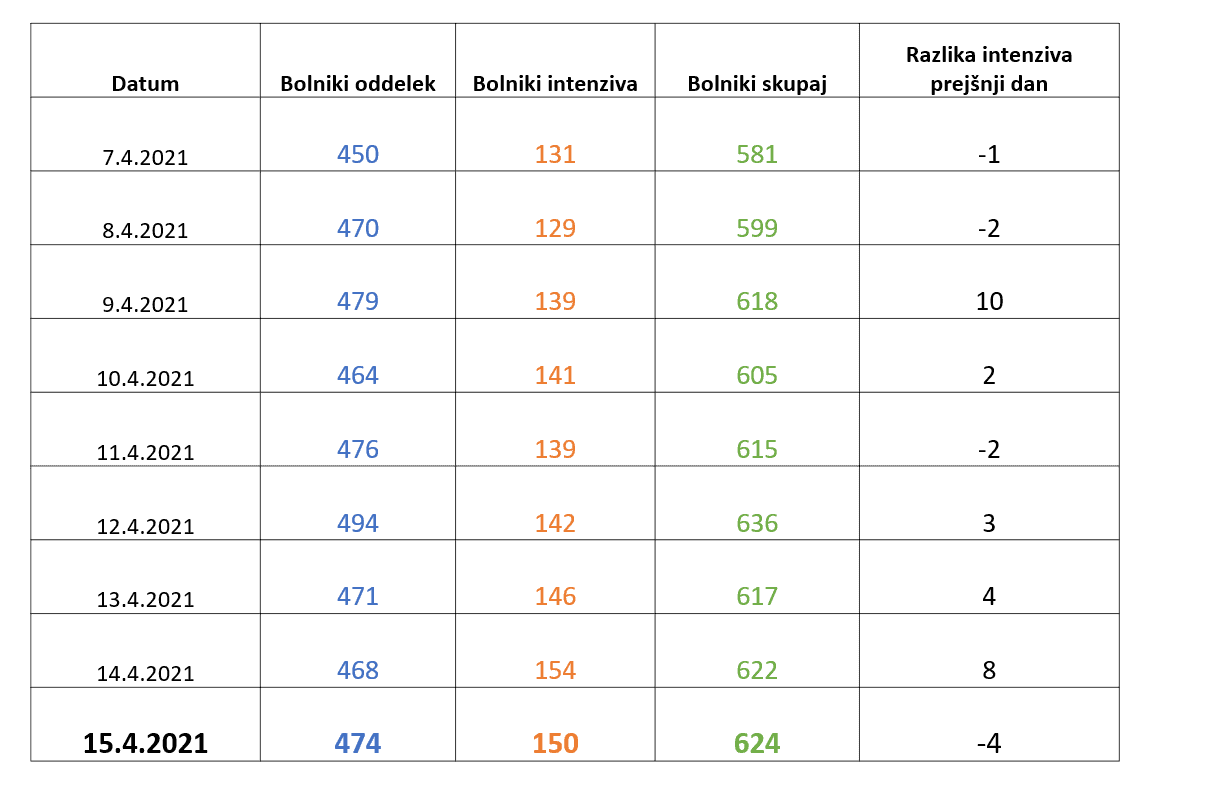Select the bold orange value 150
Image resolution: width=1218 pixels, height=787 pixels.
click(555, 744)
